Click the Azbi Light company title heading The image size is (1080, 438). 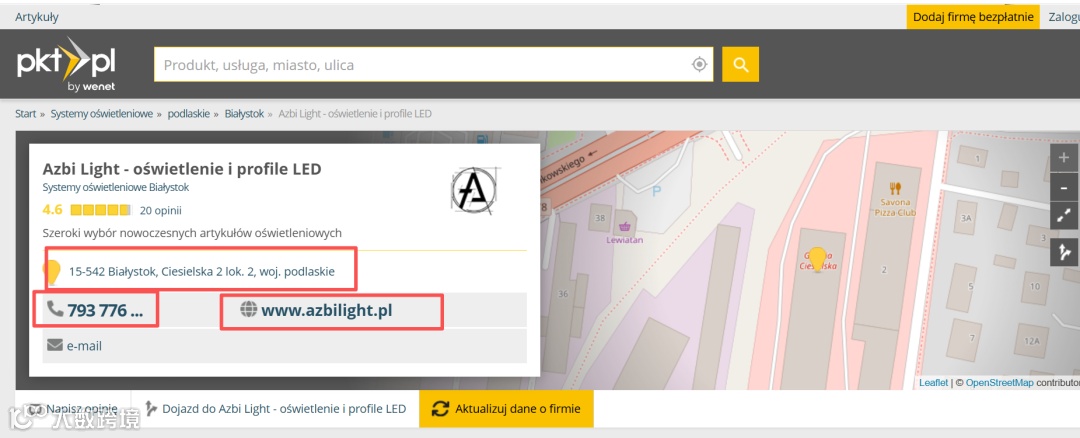tap(182, 169)
